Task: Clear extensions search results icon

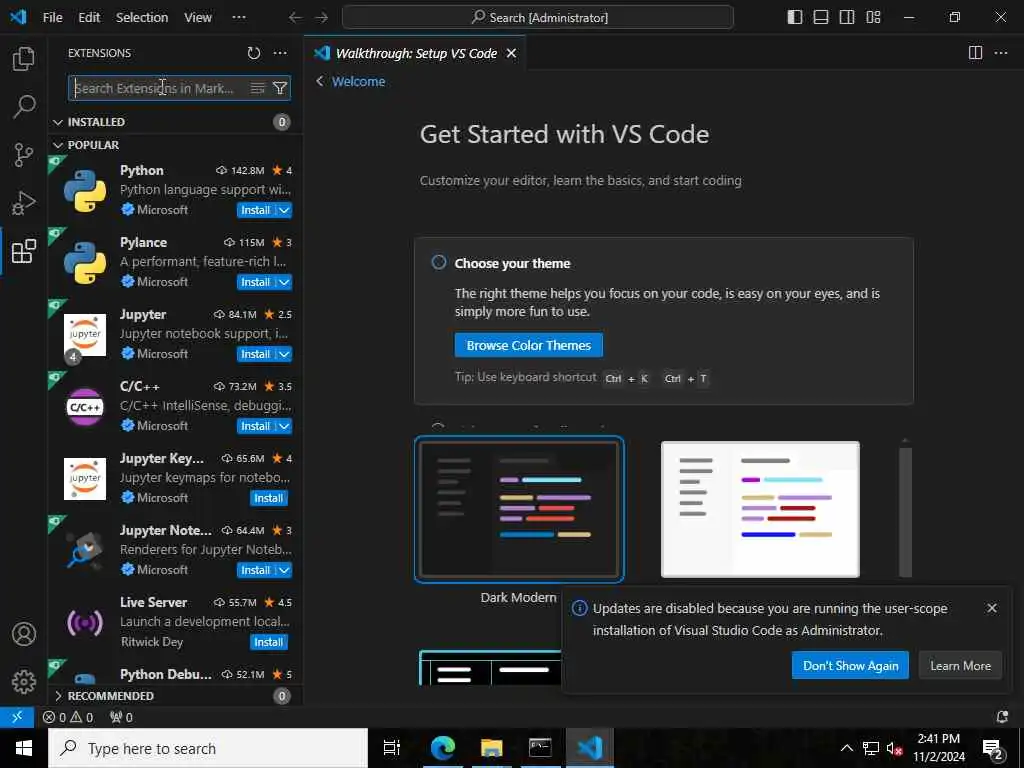Action: tap(257, 88)
